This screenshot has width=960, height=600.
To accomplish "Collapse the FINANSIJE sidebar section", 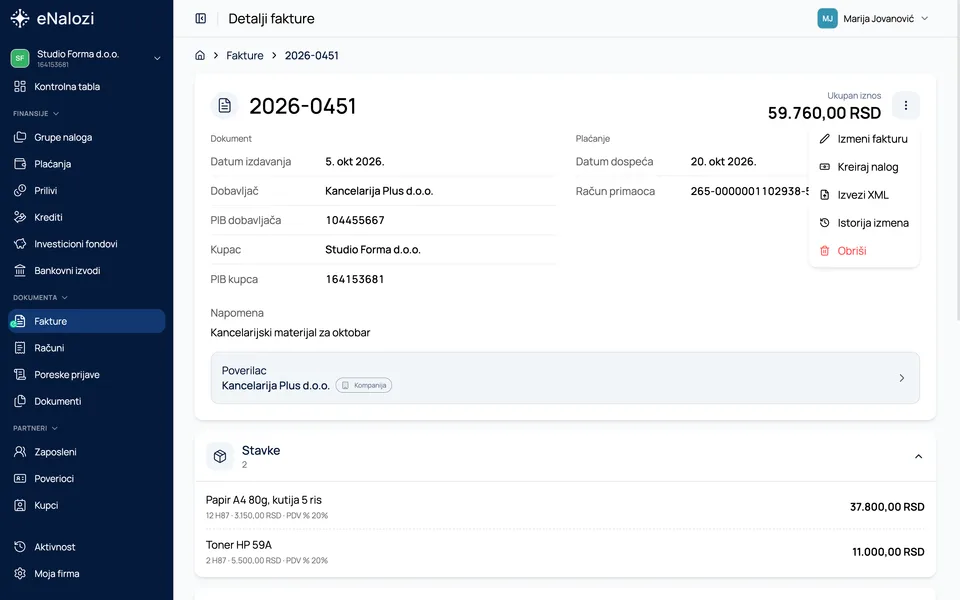I will pos(56,113).
